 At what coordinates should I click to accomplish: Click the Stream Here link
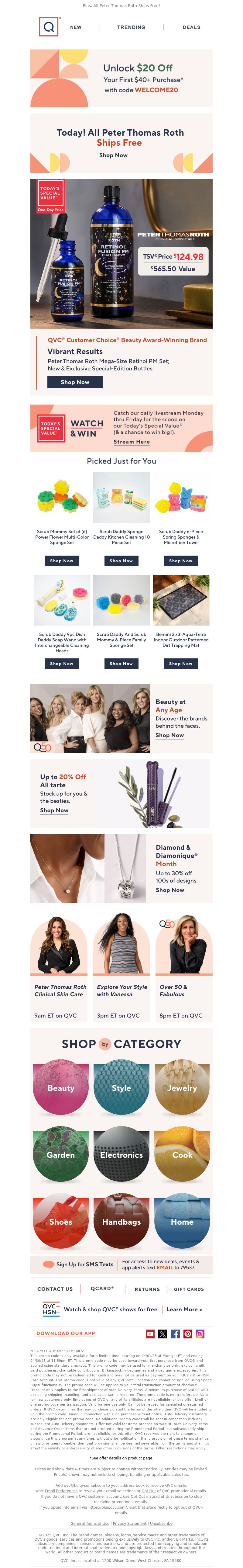click(132, 442)
